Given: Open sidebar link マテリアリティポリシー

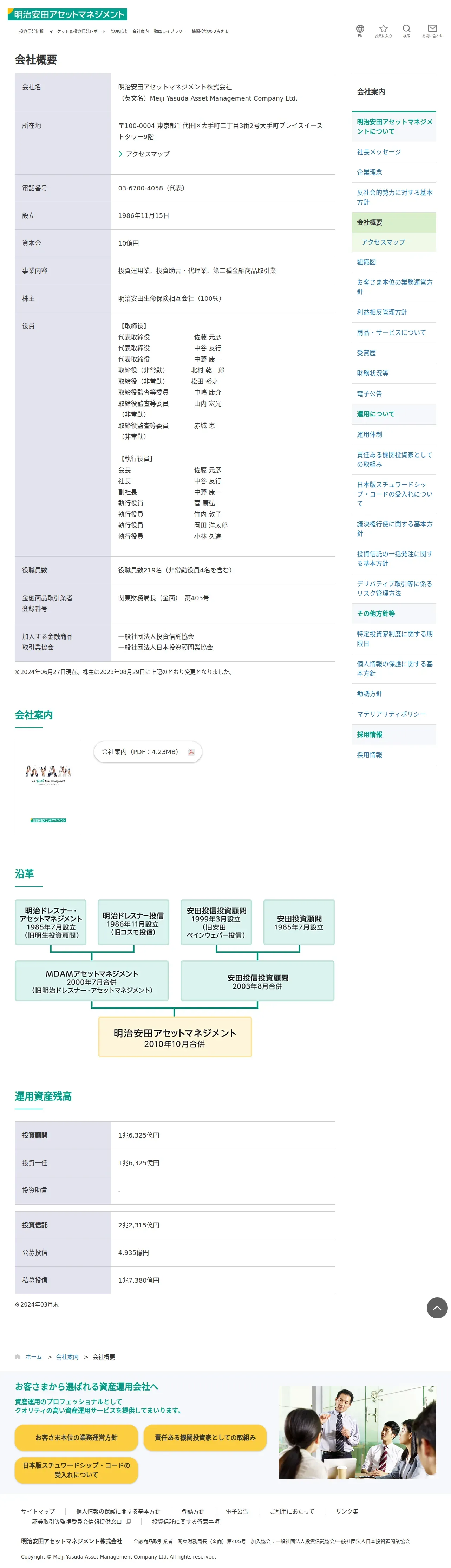Looking at the screenshot, I should 394,714.
